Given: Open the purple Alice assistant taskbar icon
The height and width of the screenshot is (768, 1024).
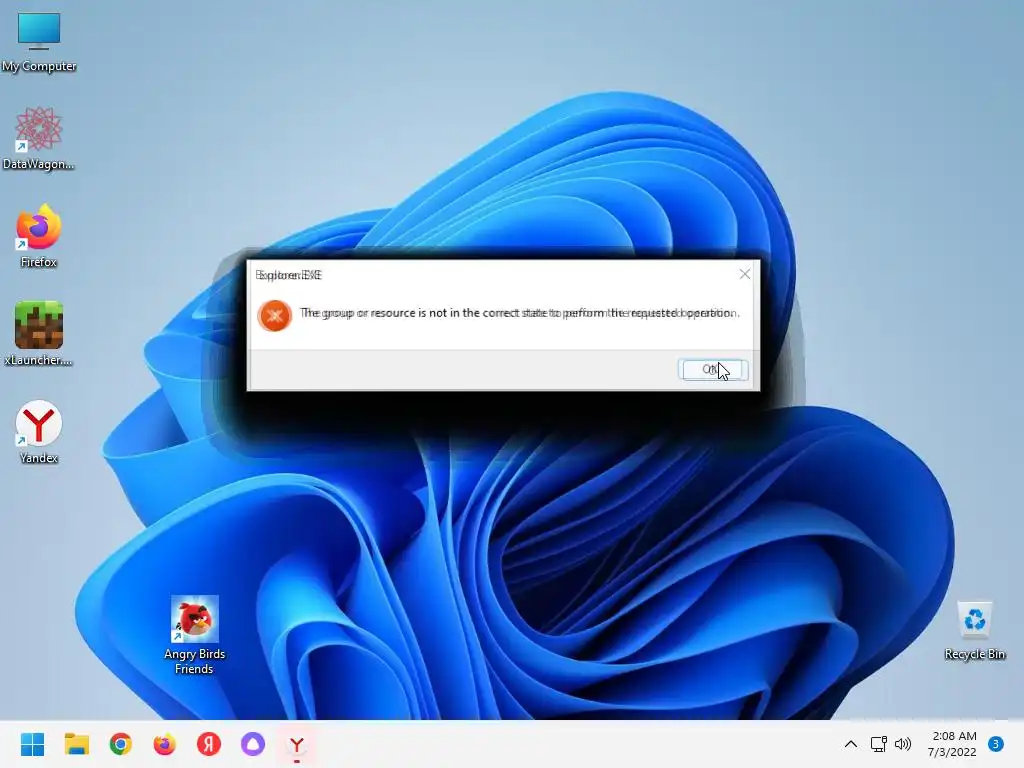Looking at the screenshot, I should tap(253, 744).
